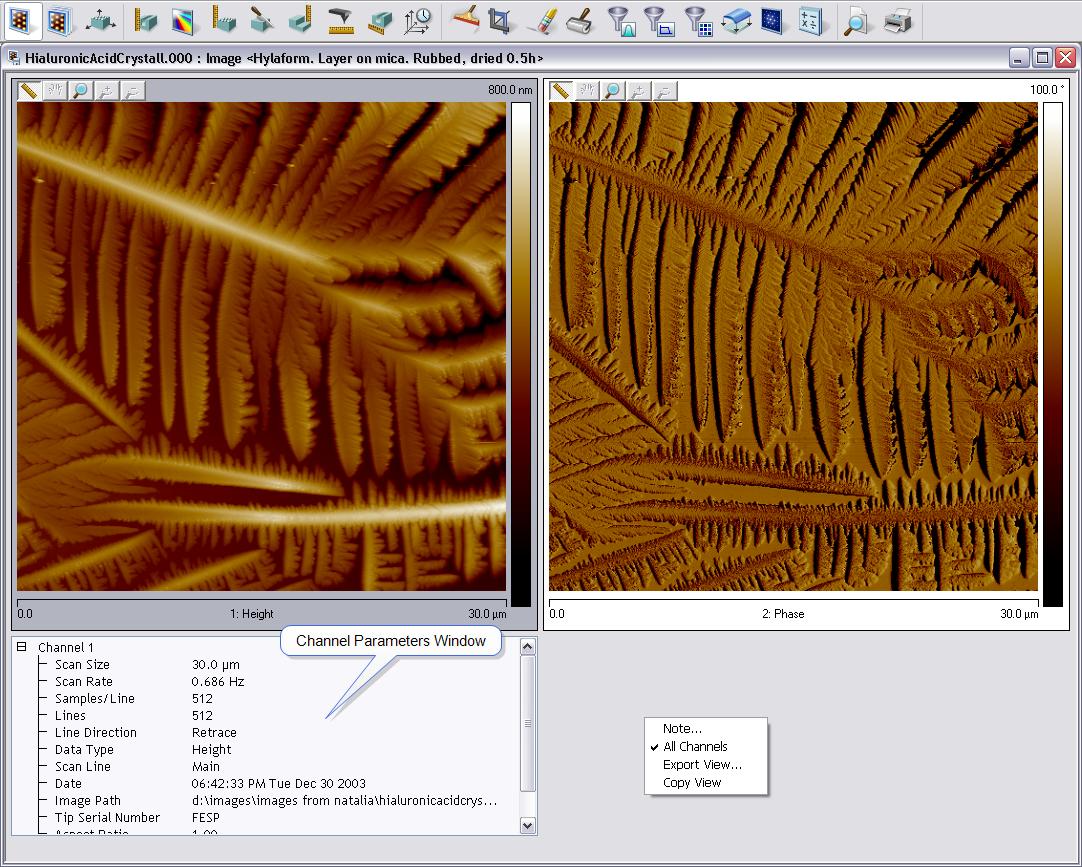Click the knife section analysis icon

261,19
